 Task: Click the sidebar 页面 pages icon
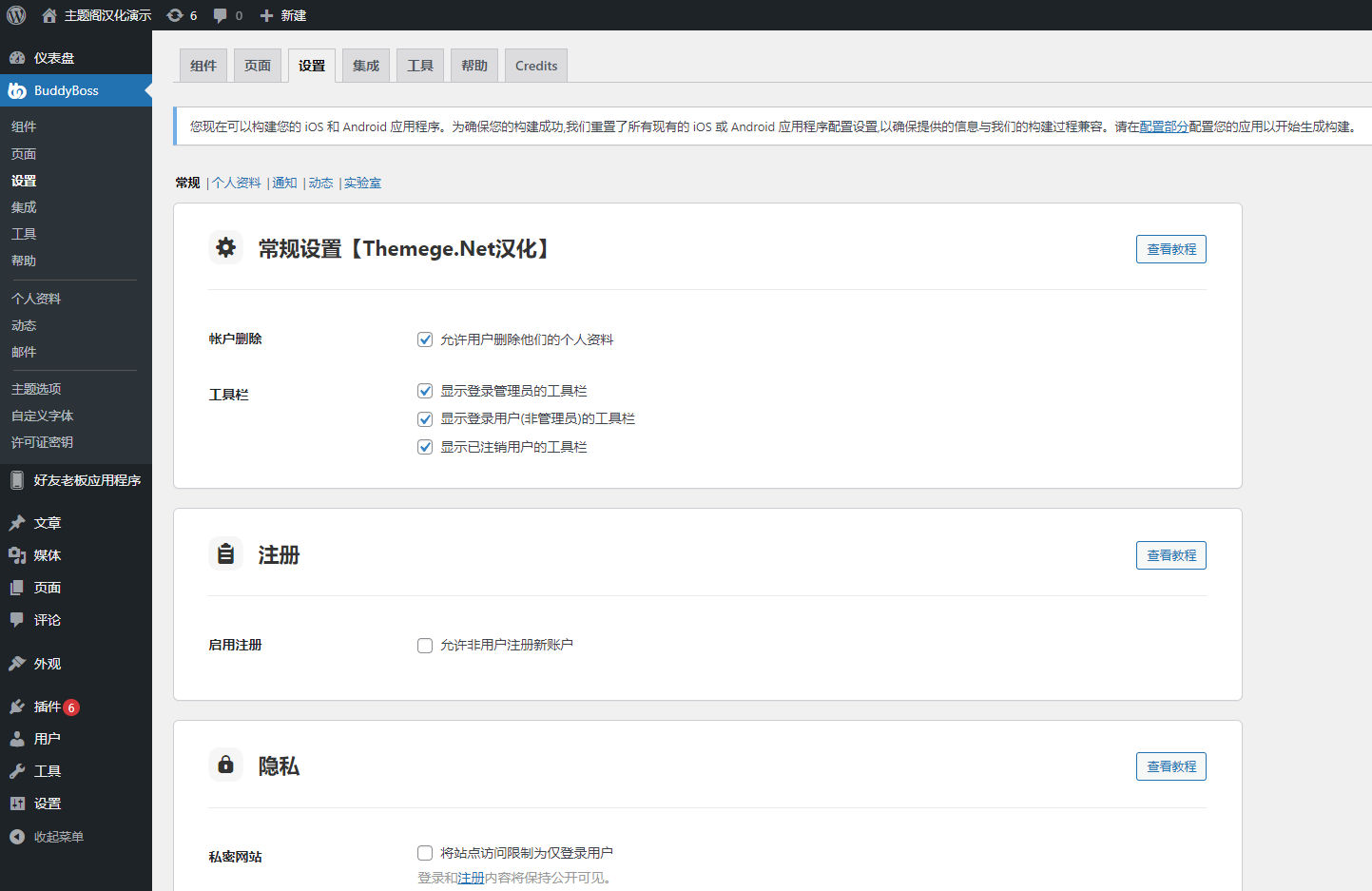pos(17,588)
